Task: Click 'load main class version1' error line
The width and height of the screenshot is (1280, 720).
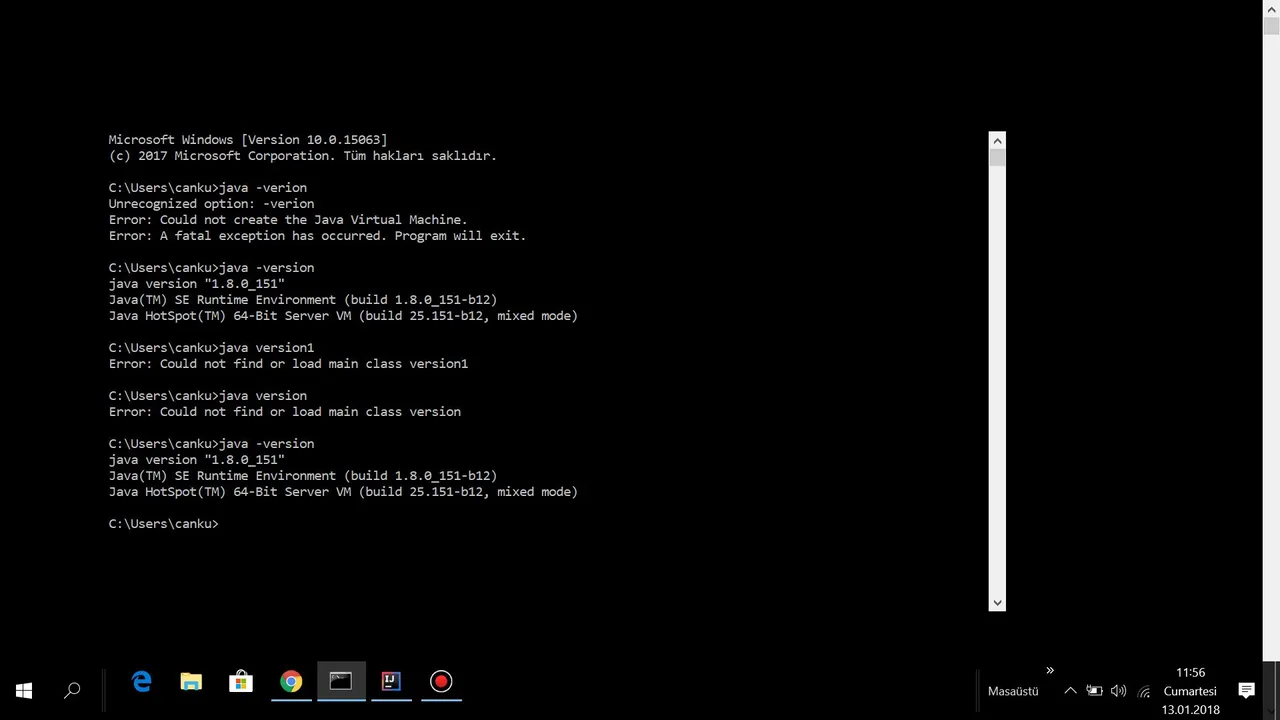Action: tap(288, 364)
